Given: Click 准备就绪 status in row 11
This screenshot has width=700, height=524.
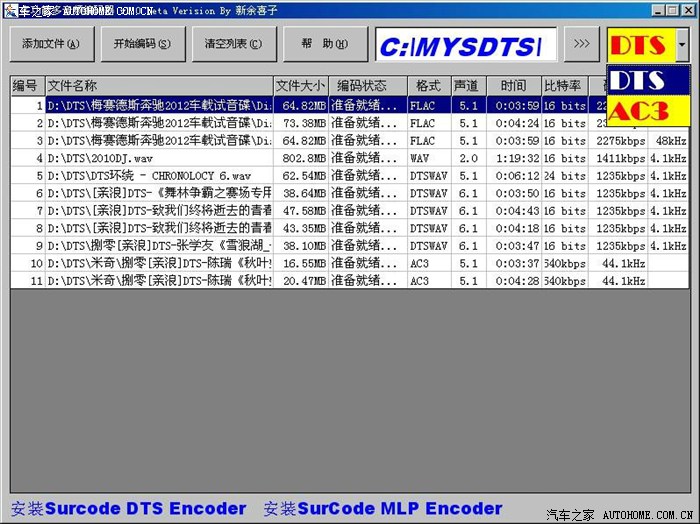Looking at the screenshot, I should pos(368,280).
